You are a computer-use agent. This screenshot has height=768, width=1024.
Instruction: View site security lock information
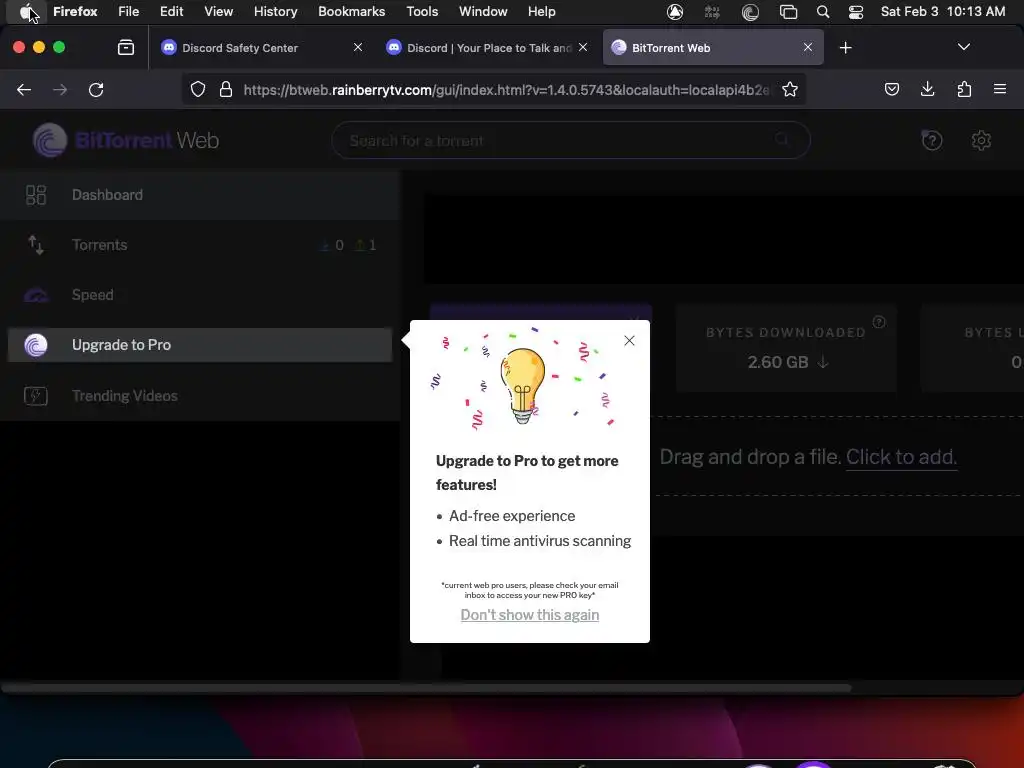[226, 89]
